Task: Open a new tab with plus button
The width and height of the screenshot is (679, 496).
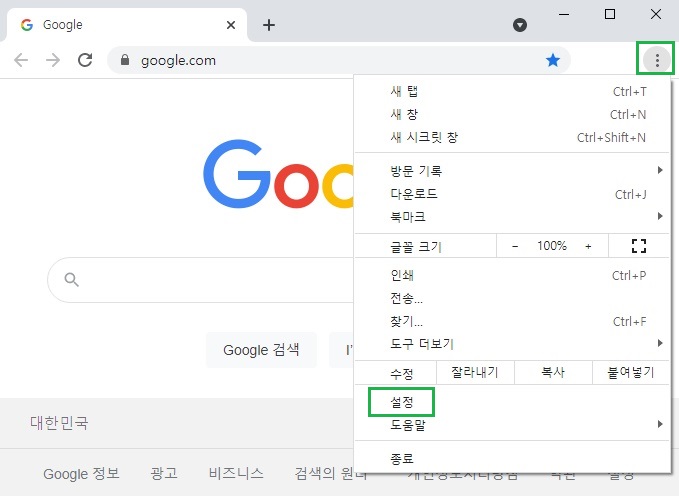Action: pos(268,25)
